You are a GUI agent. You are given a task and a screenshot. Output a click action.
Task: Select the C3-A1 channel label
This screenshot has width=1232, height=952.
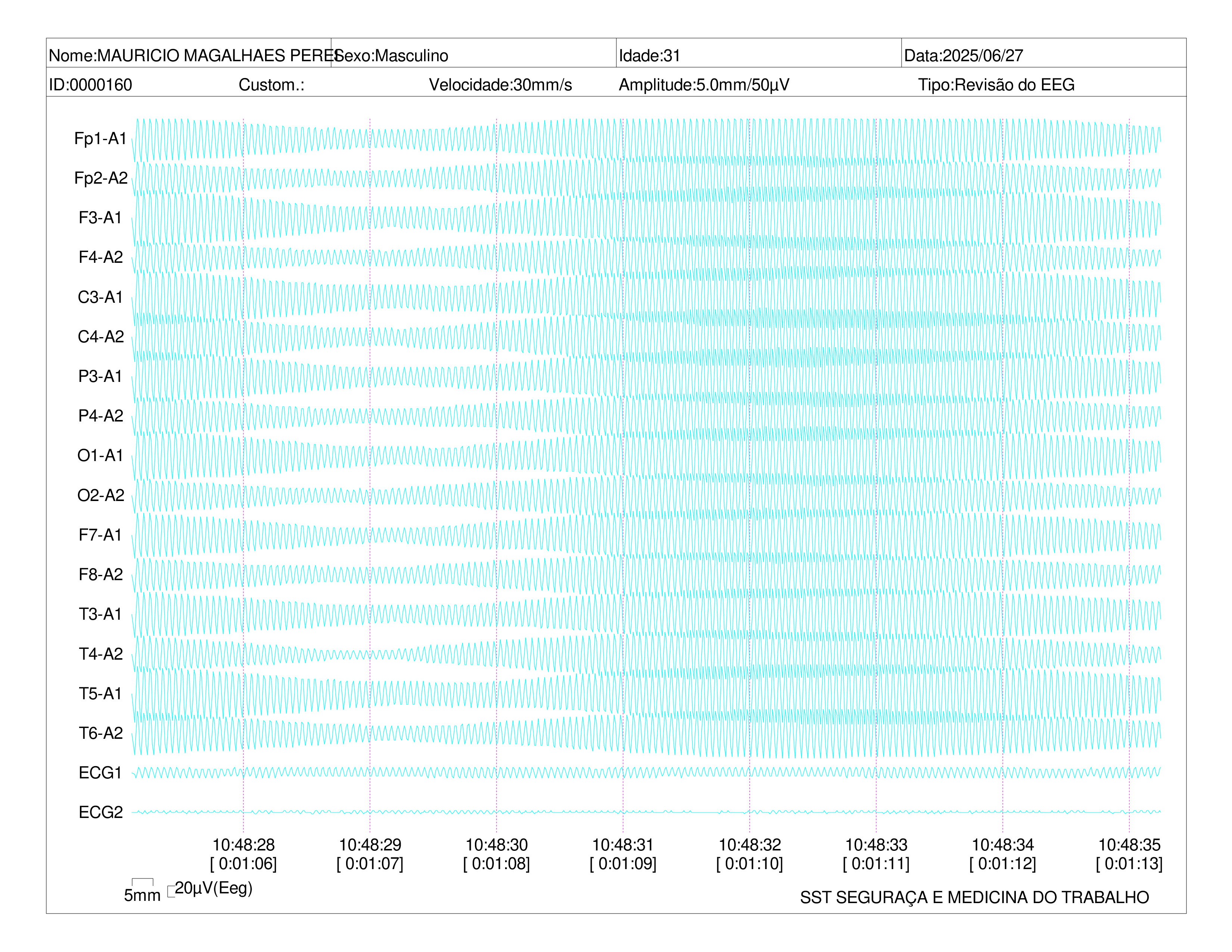pos(100,297)
